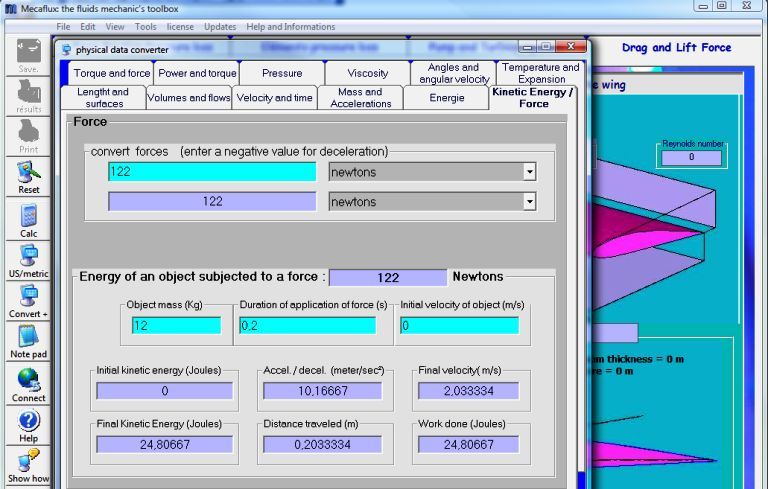Open the first force unit dropdown arrow

coord(529,172)
